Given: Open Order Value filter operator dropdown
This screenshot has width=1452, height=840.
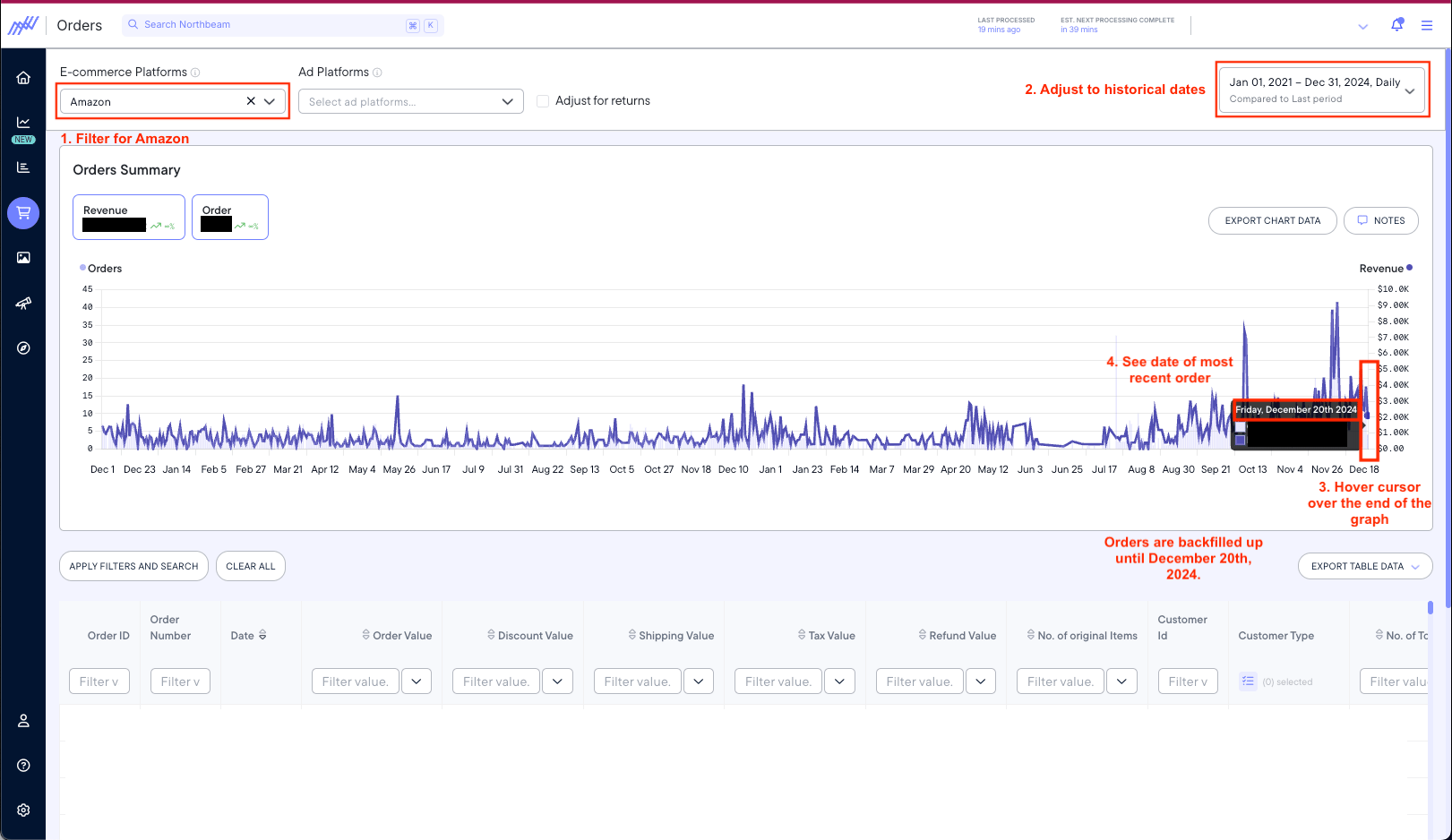Looking at the screenshot, I should (417, 681).
